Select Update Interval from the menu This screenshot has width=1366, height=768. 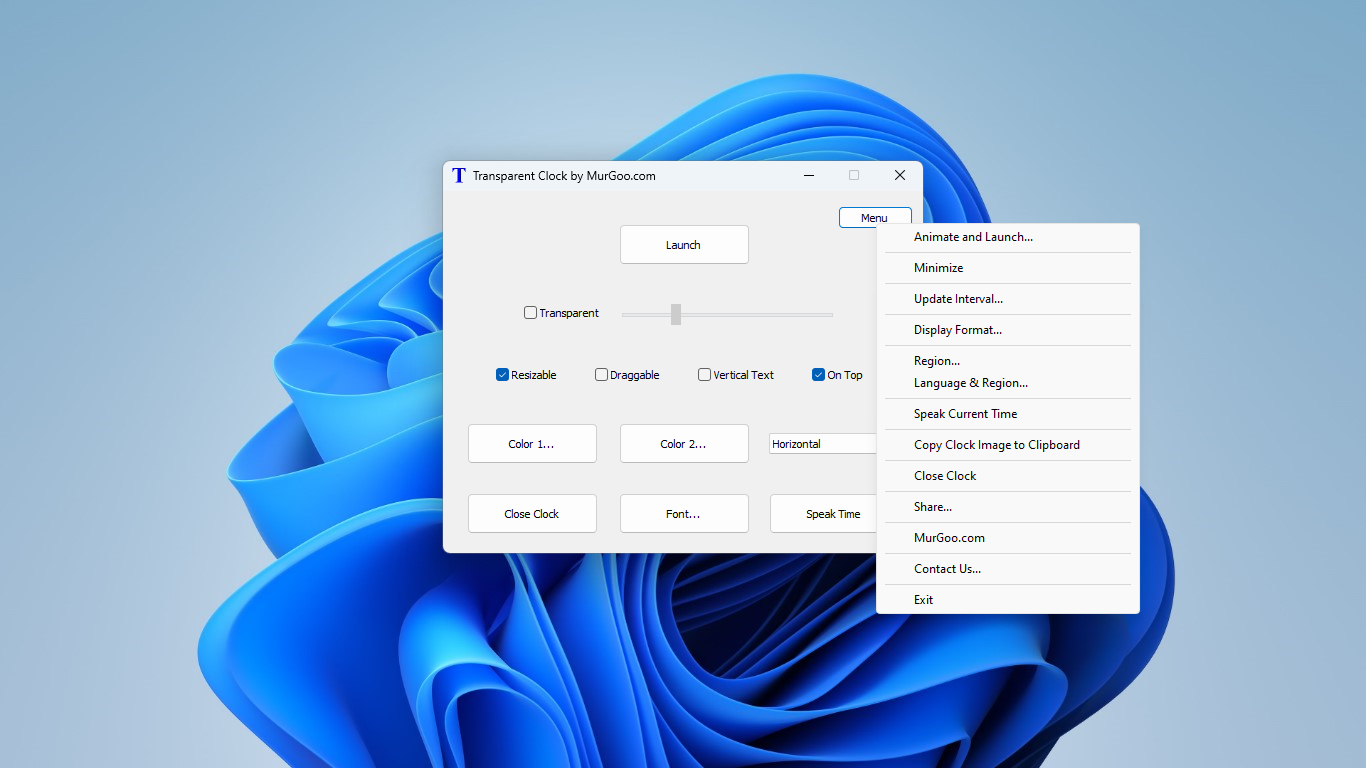click(x=958, y=298)
